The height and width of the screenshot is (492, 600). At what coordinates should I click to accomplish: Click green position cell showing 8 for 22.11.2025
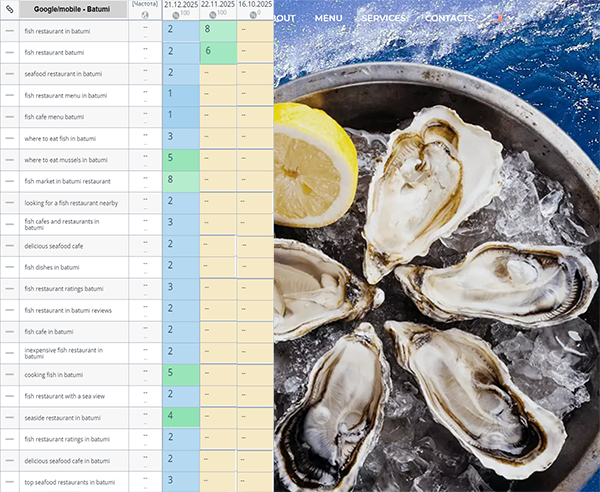pos(218,30)
